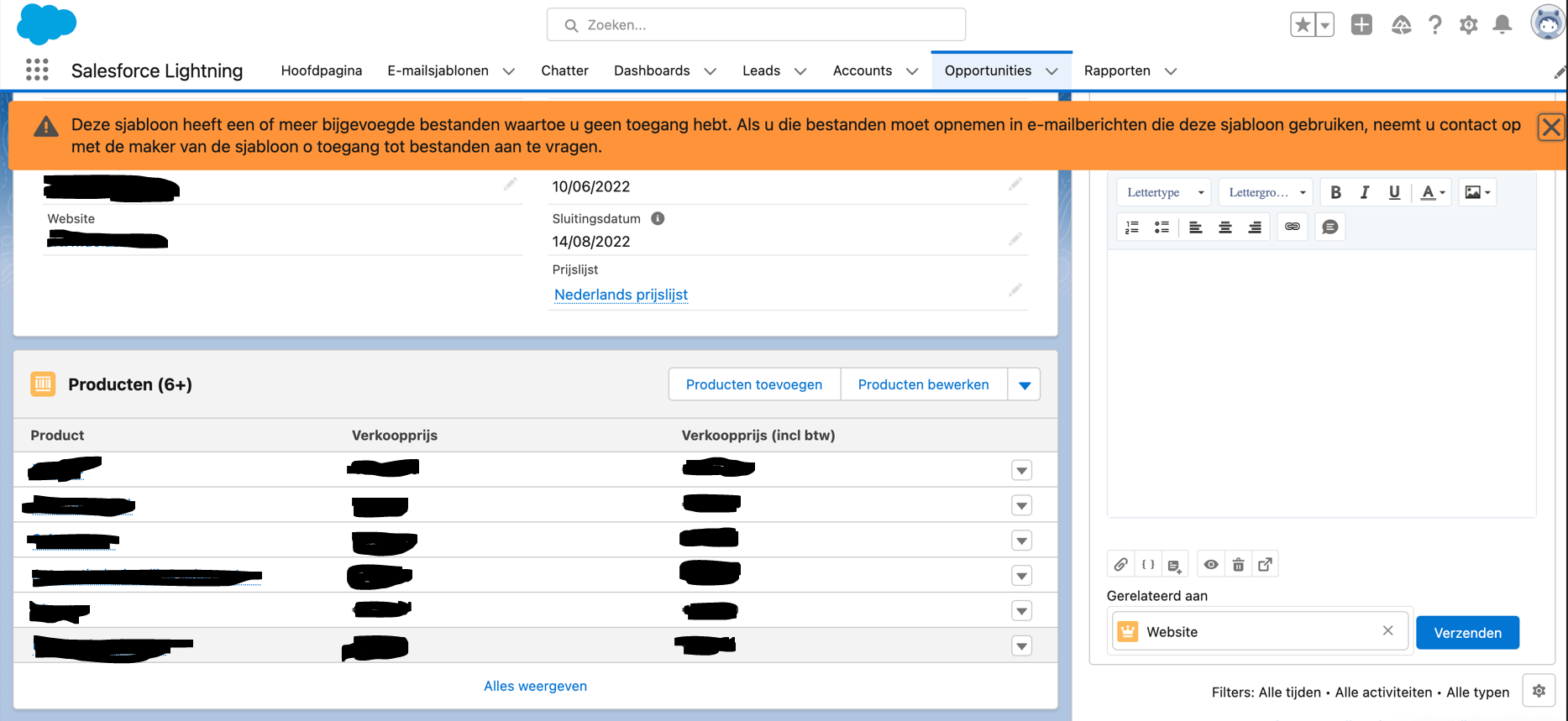Open the global create plus icon
This screenshot has width=1568, height=721.
pos(1361,25)
